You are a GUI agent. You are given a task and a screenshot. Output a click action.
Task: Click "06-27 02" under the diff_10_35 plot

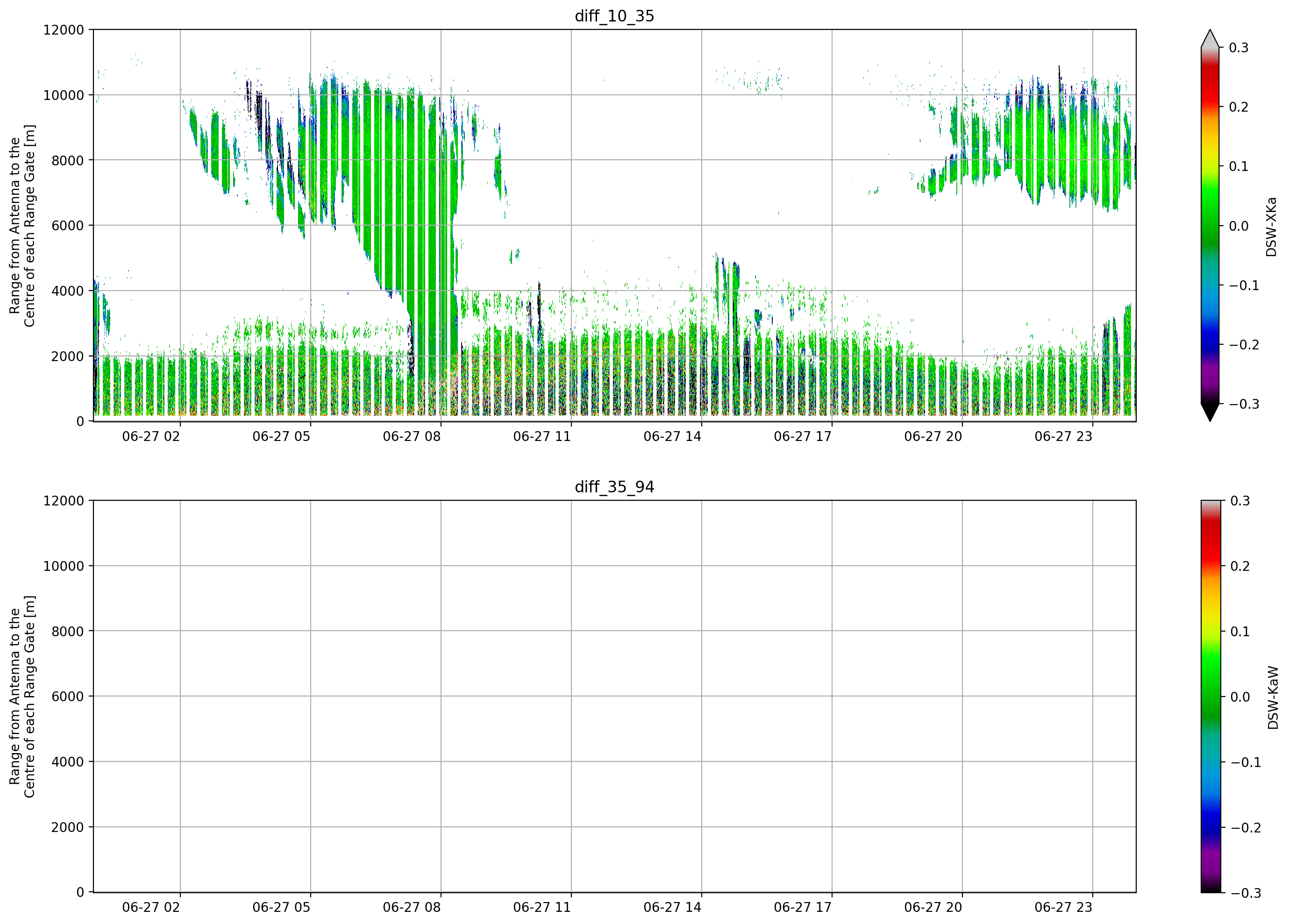tap(151, 436)
